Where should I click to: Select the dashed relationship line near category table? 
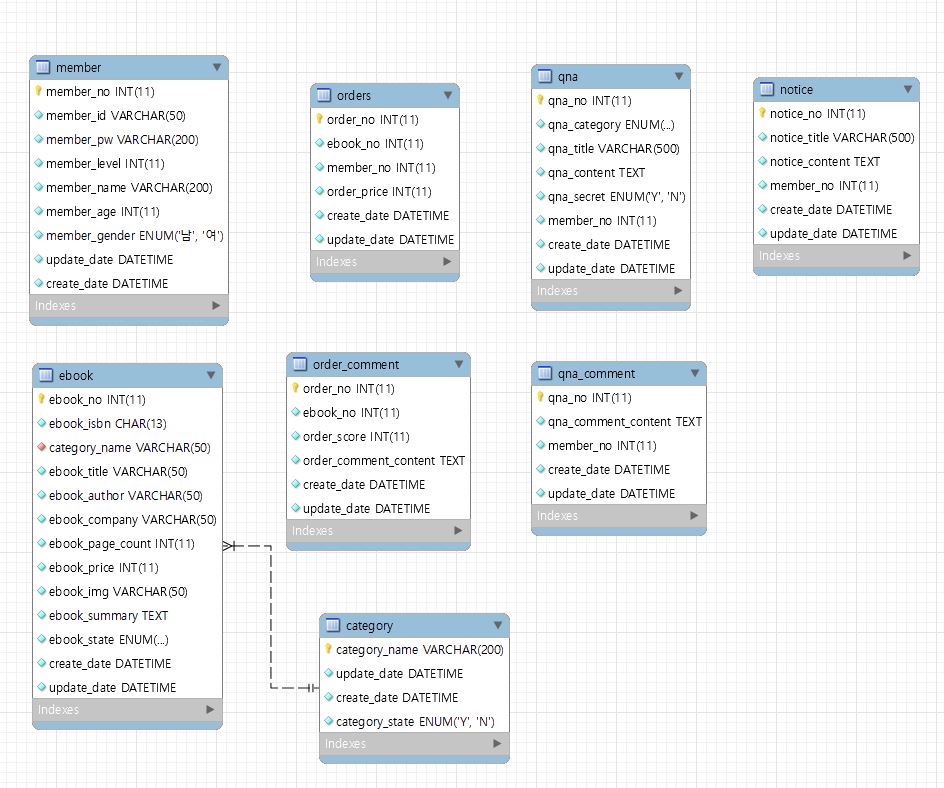(271, 620)
